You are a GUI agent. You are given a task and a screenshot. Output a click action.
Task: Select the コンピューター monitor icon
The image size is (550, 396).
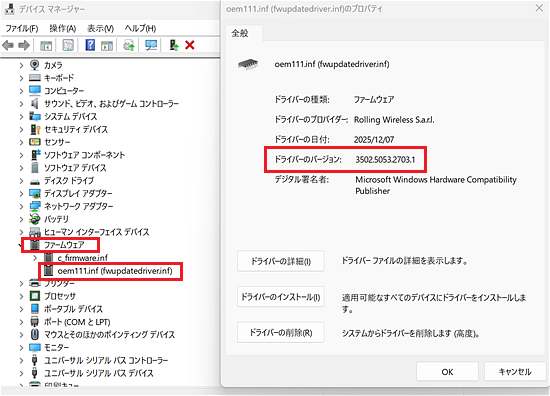35,90
